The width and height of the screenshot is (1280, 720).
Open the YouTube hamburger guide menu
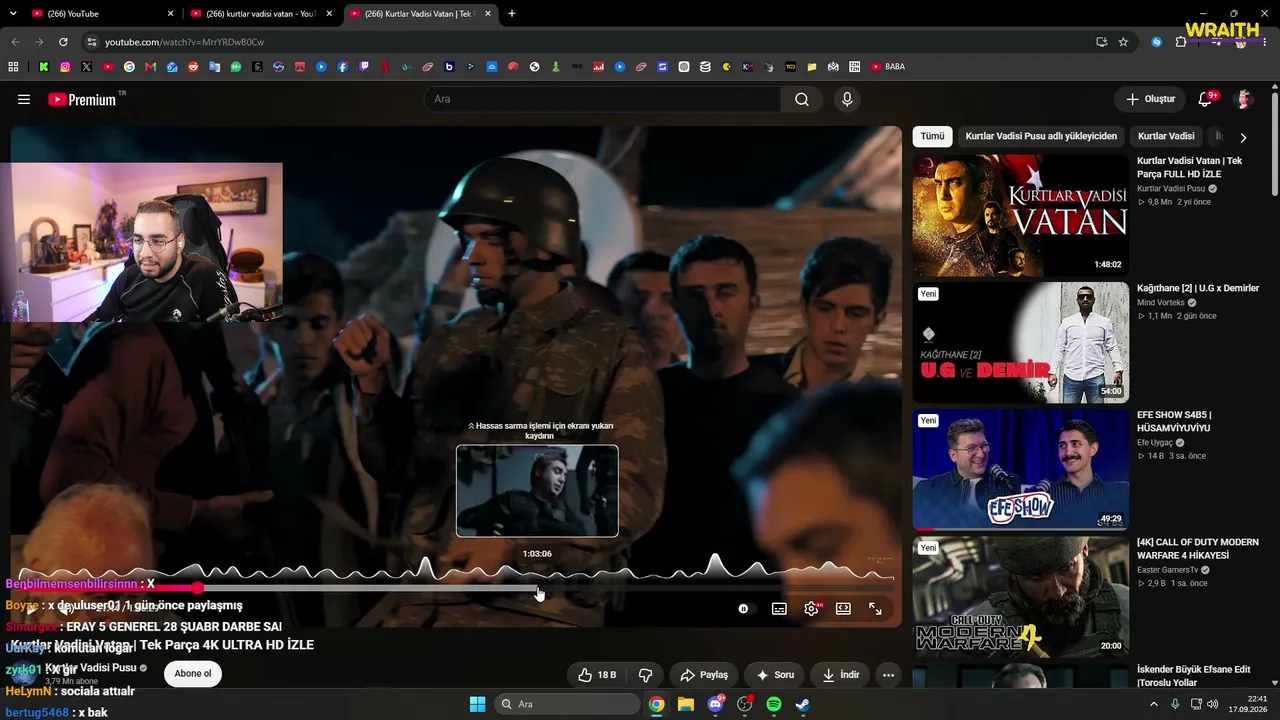point(24,99)
